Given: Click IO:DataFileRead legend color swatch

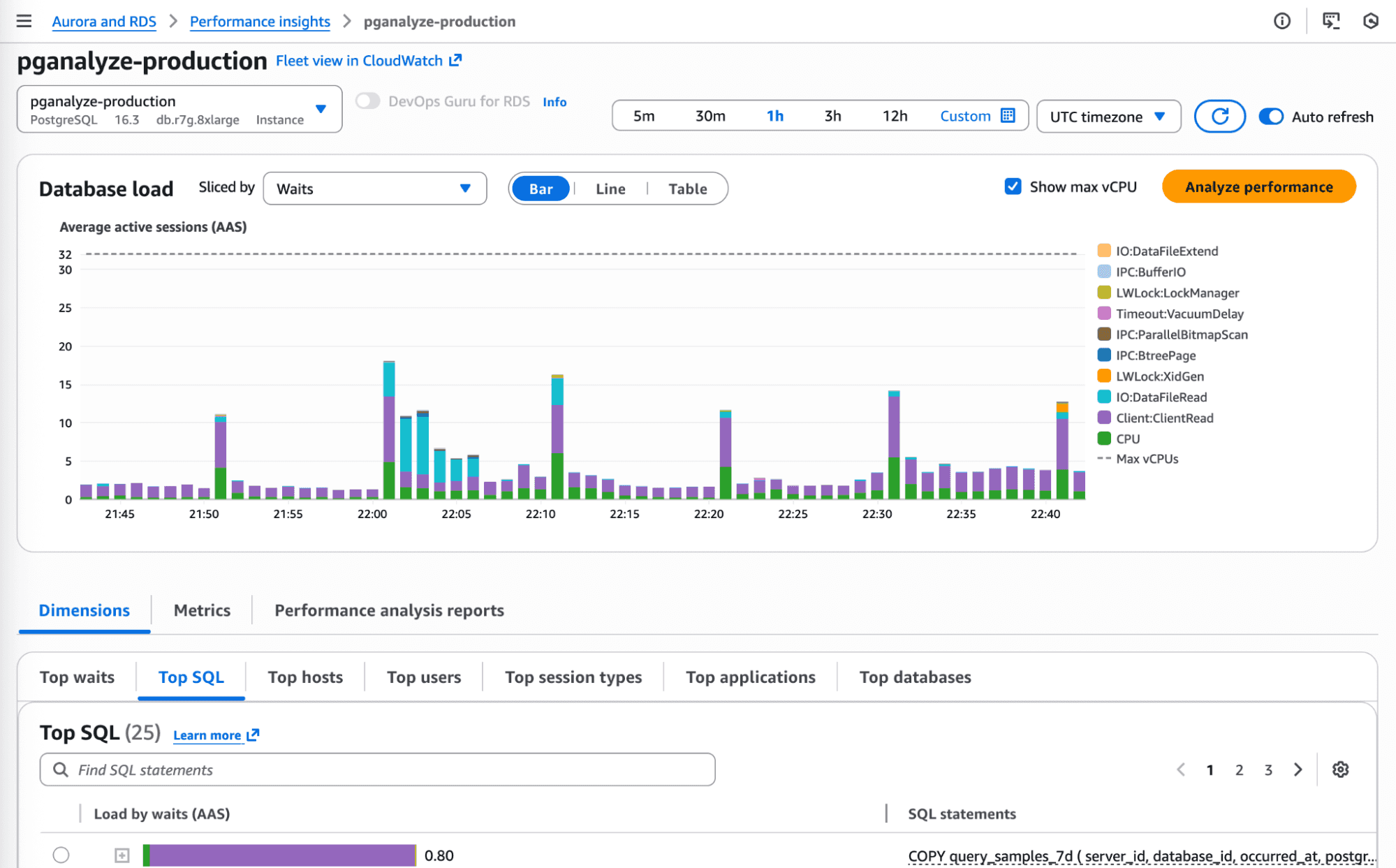Looking at the screenshot, I should (x=1104, y=397).
